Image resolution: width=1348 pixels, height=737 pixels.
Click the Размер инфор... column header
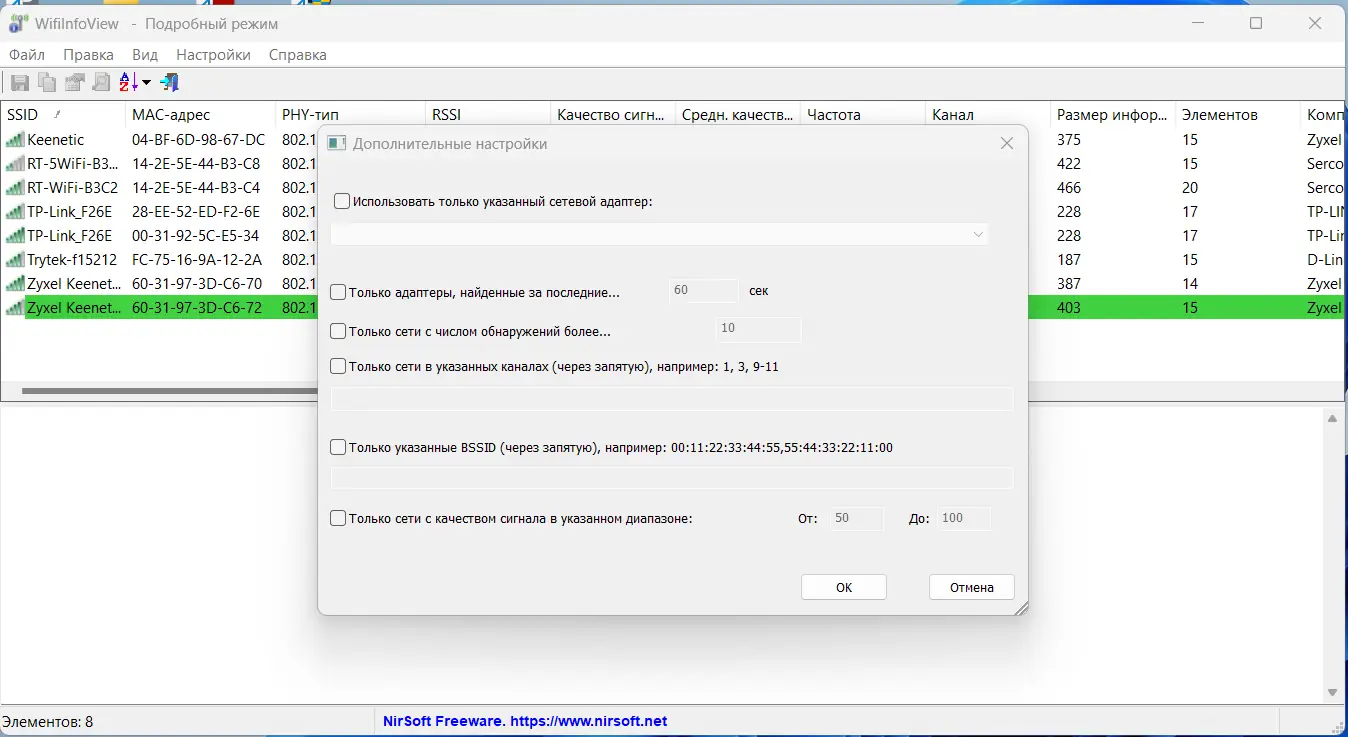click(1113, 115)
